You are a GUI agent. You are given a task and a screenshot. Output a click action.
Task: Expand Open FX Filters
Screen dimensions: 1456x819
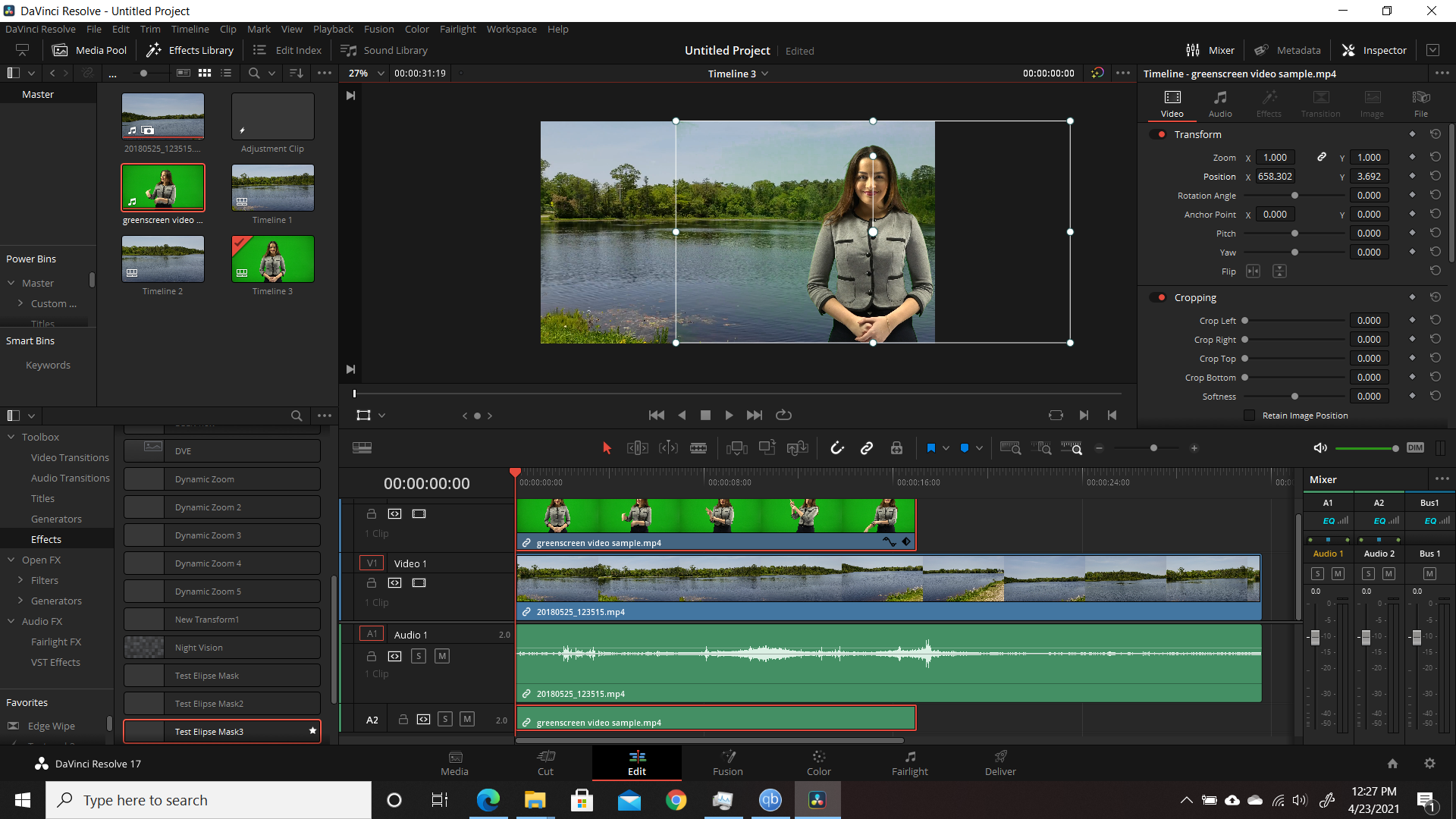[20, 580]
